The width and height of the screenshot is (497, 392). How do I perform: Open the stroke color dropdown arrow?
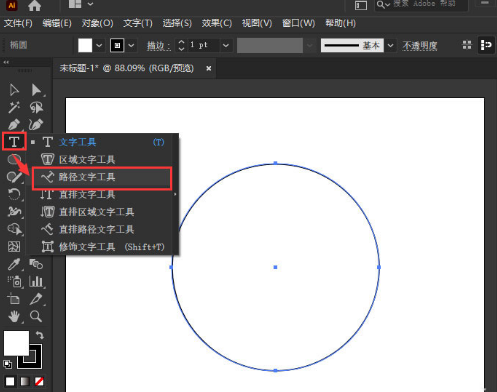coord(131,45)
